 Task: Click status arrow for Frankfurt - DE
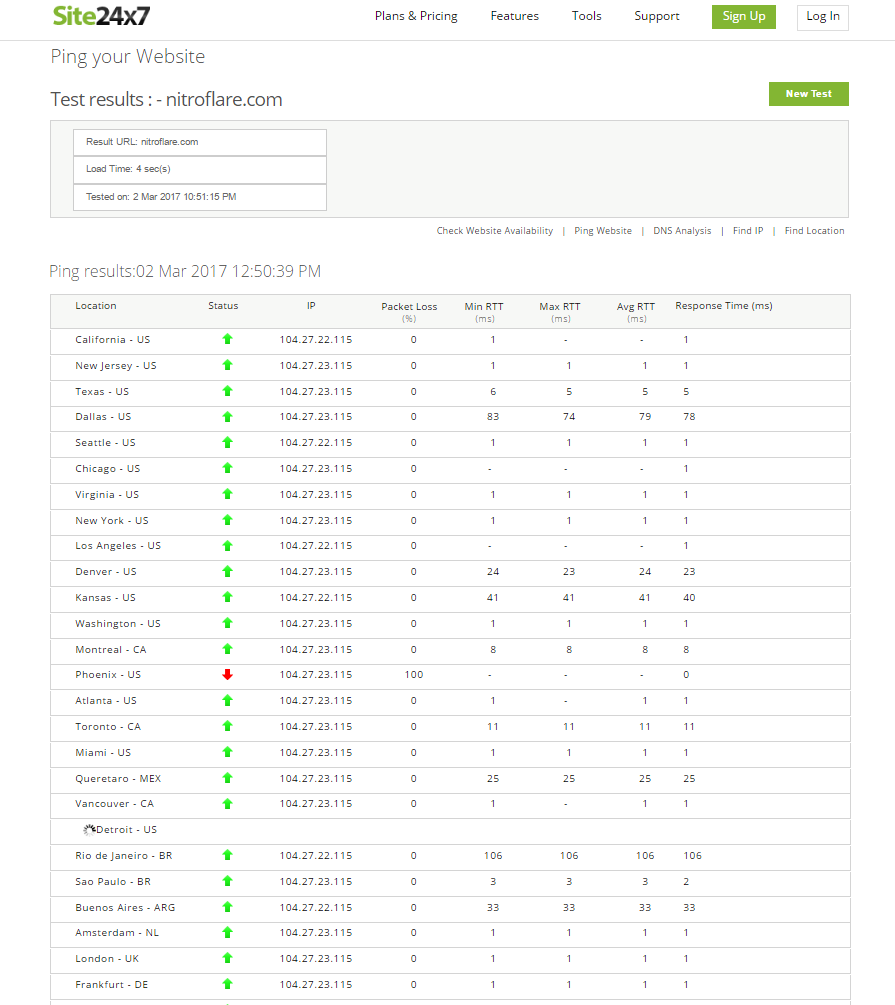pyautogui.click(x=227, y=984)
